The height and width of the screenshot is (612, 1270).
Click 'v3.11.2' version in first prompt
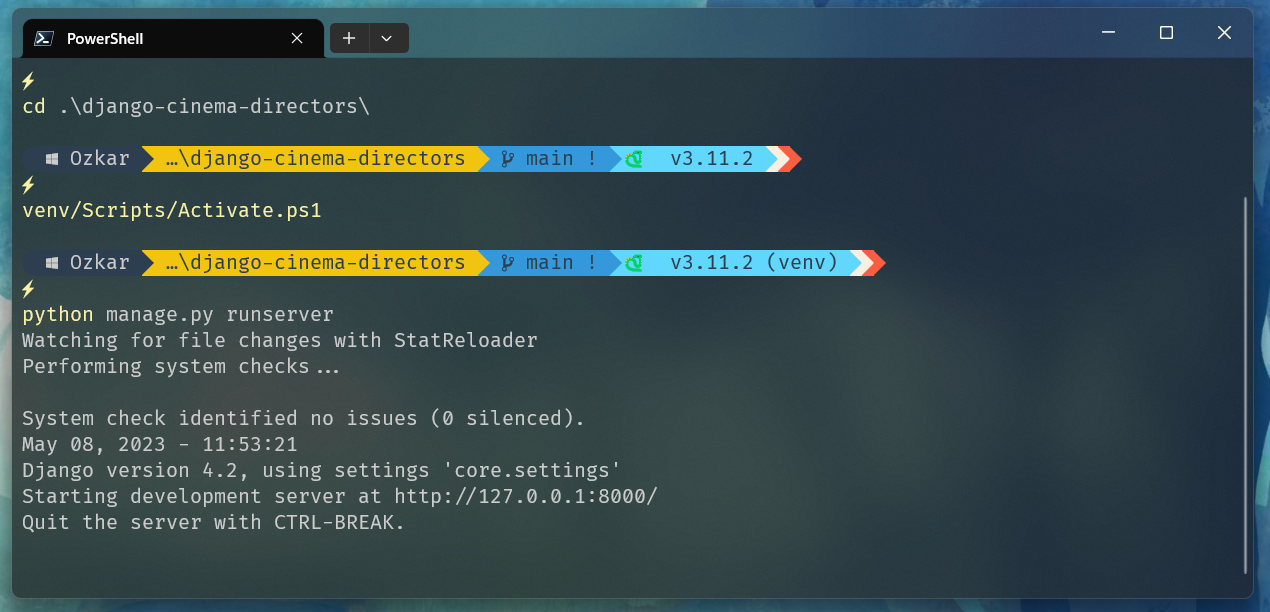(x=712, y=158)
